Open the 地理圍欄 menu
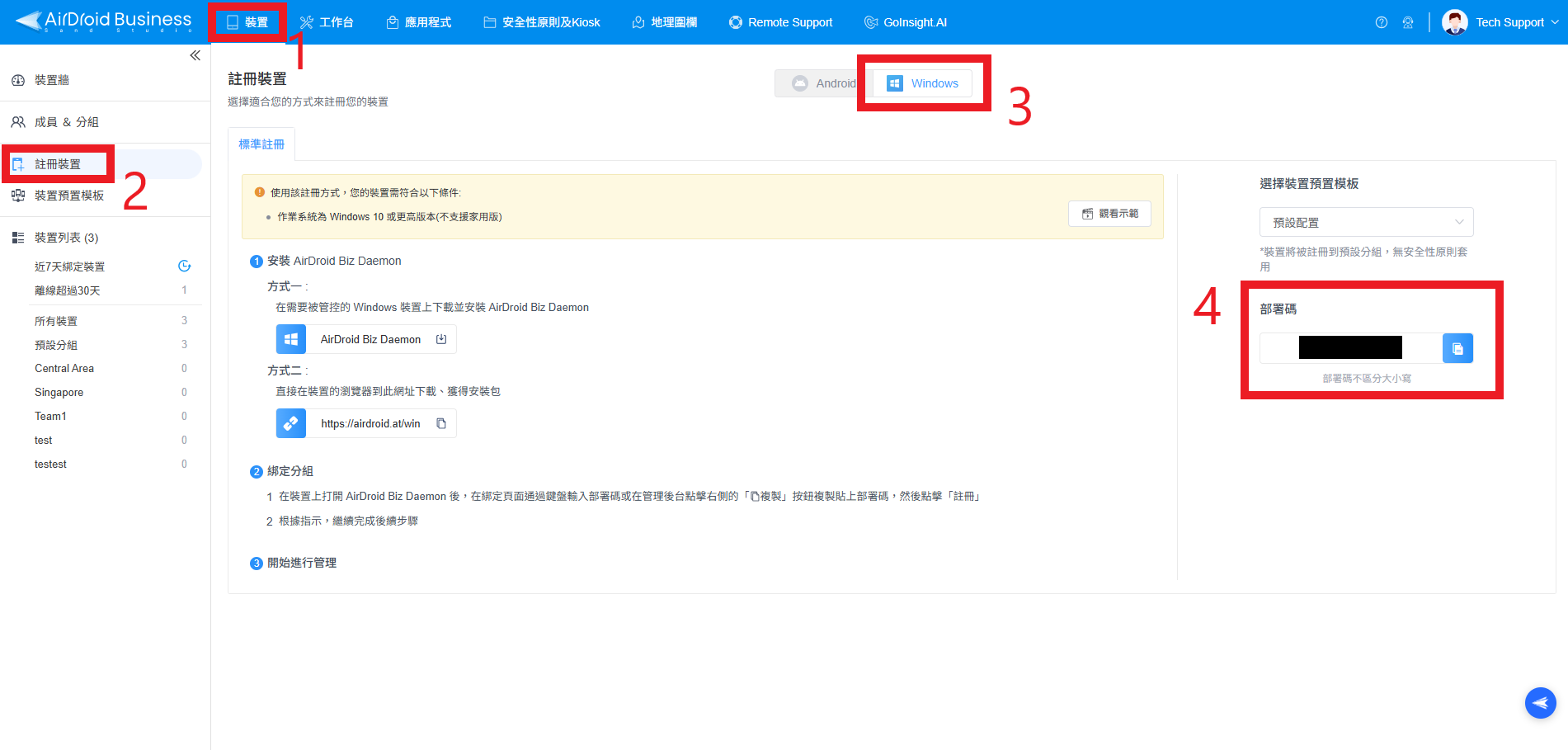Screen dimensions: 1568x750 (665, 22)
